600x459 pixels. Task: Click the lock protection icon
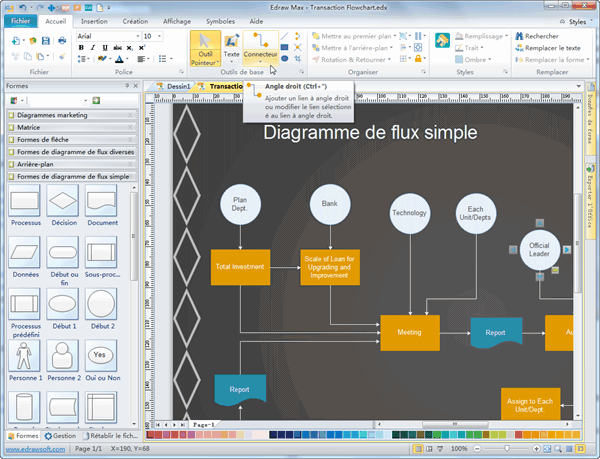click(x=418, y=59)
